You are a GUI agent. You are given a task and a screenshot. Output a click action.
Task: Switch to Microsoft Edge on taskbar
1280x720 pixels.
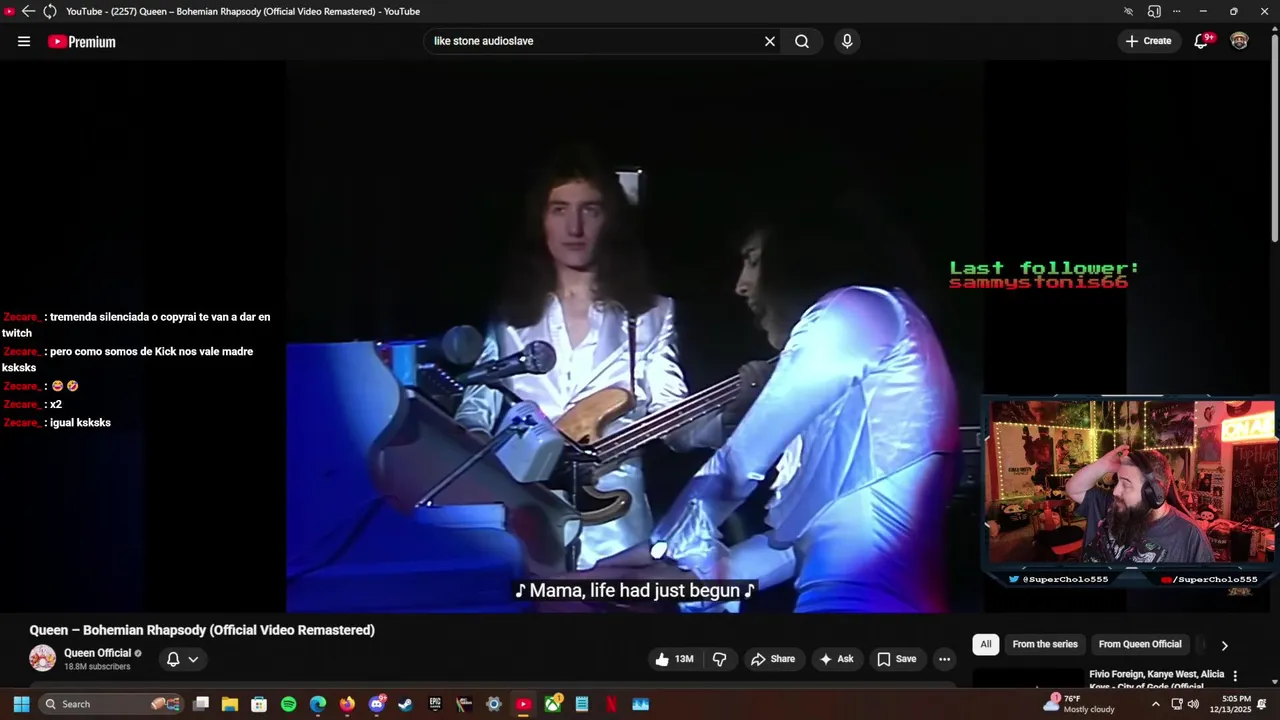318,704
